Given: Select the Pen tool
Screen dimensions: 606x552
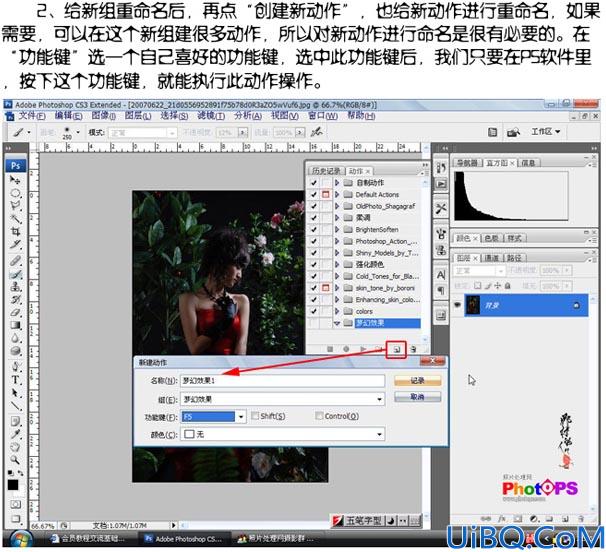Looking at the screenshot, I should click(15, 367).
